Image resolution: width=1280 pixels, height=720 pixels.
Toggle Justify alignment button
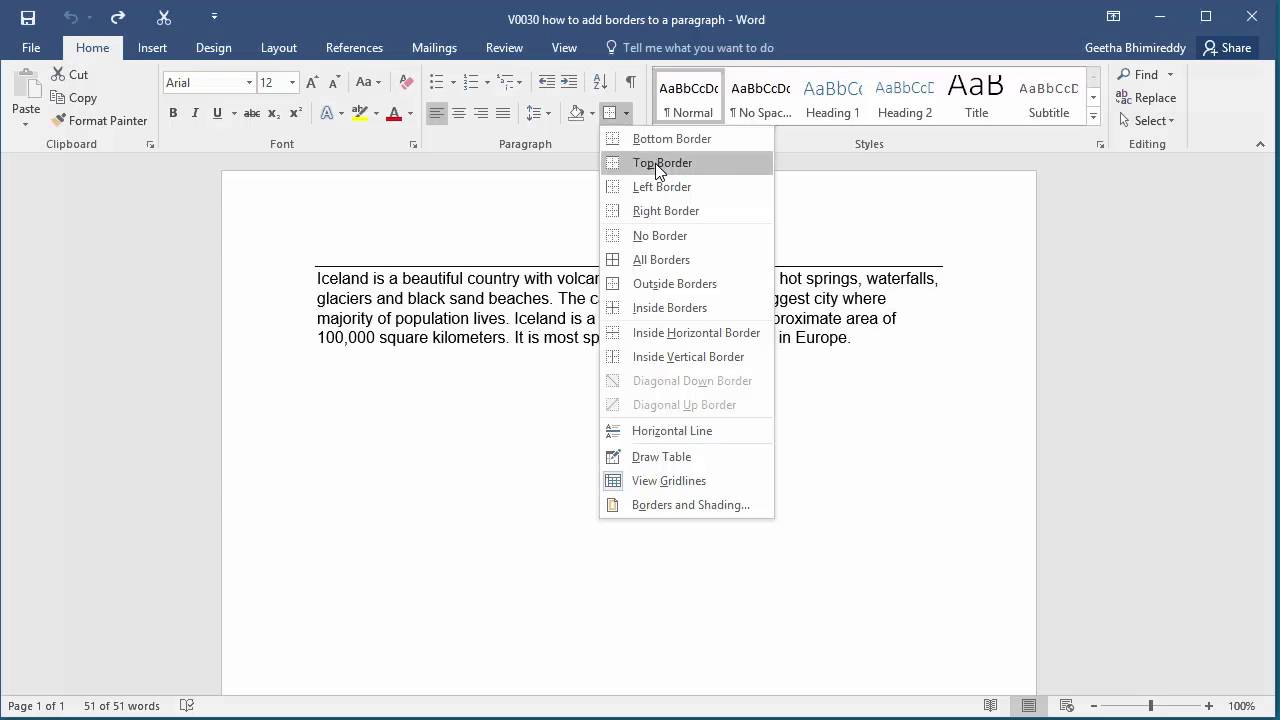tap(503, 113)
